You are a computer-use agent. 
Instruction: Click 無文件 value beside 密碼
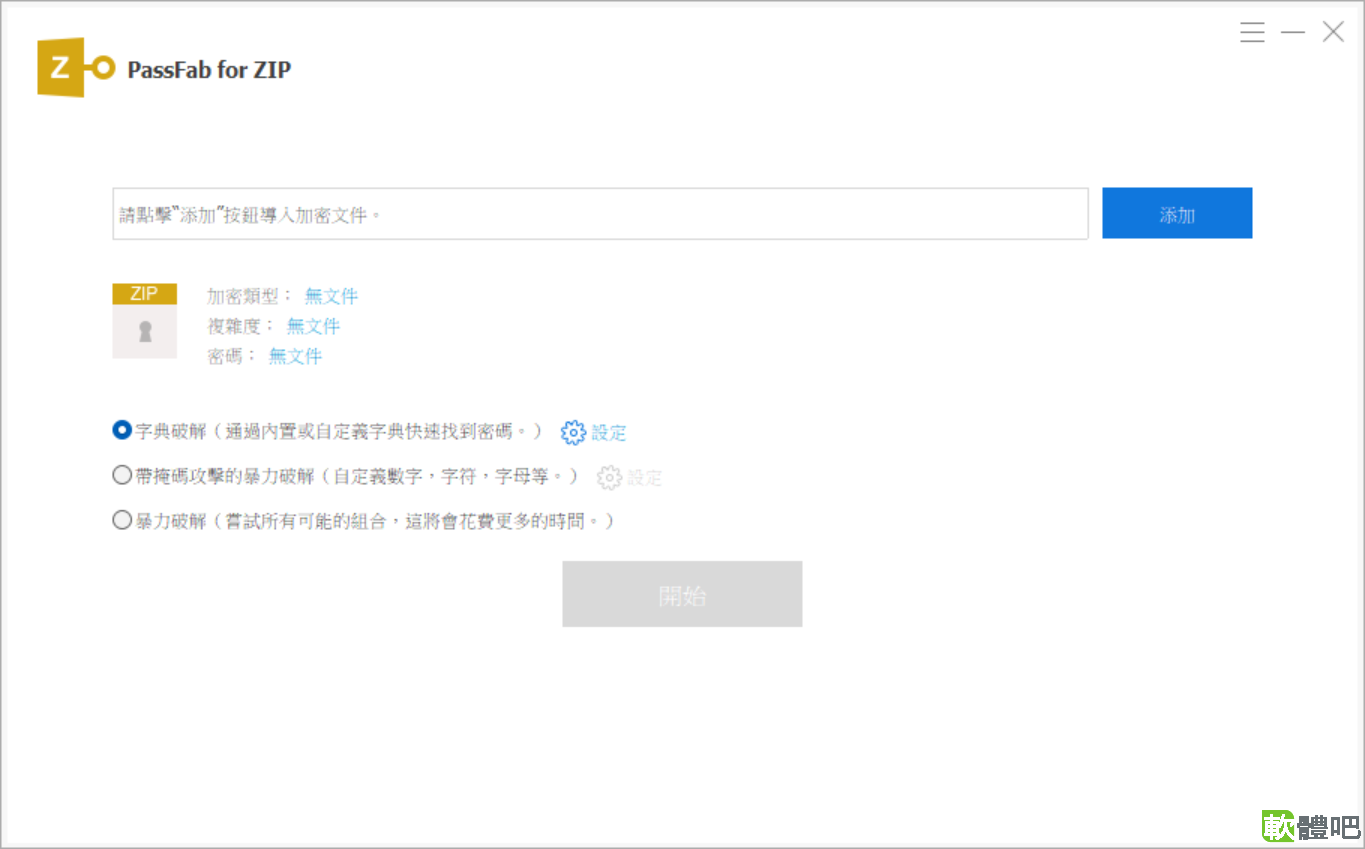(295, 356)
